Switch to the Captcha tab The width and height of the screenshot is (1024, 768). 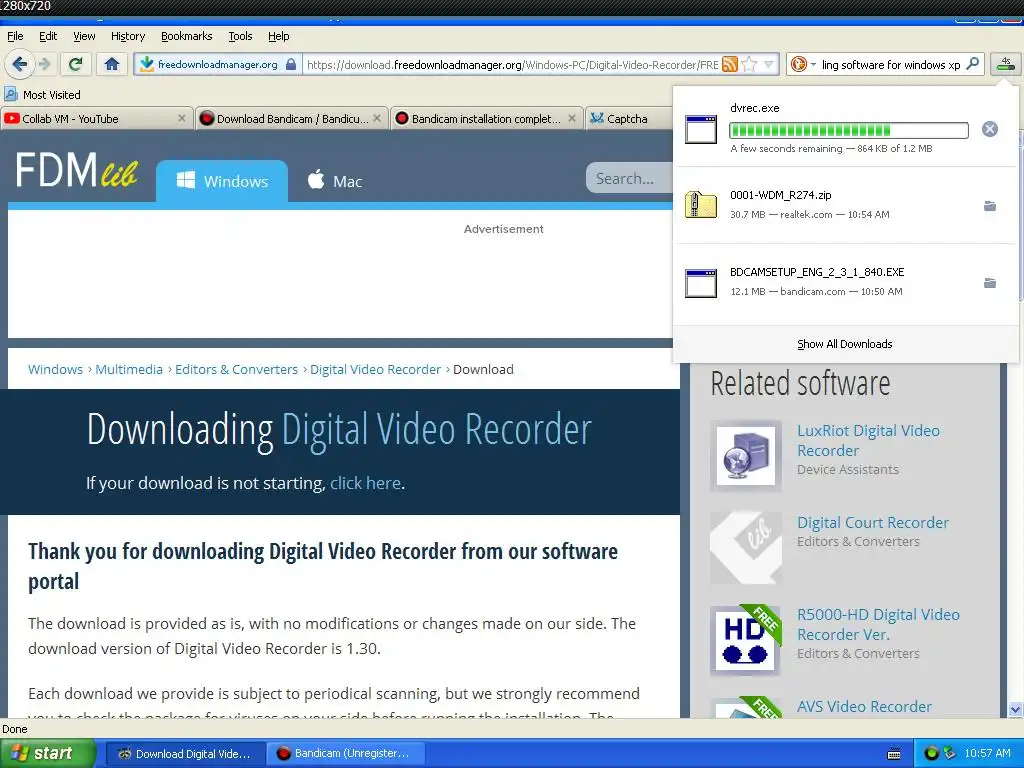628,119
